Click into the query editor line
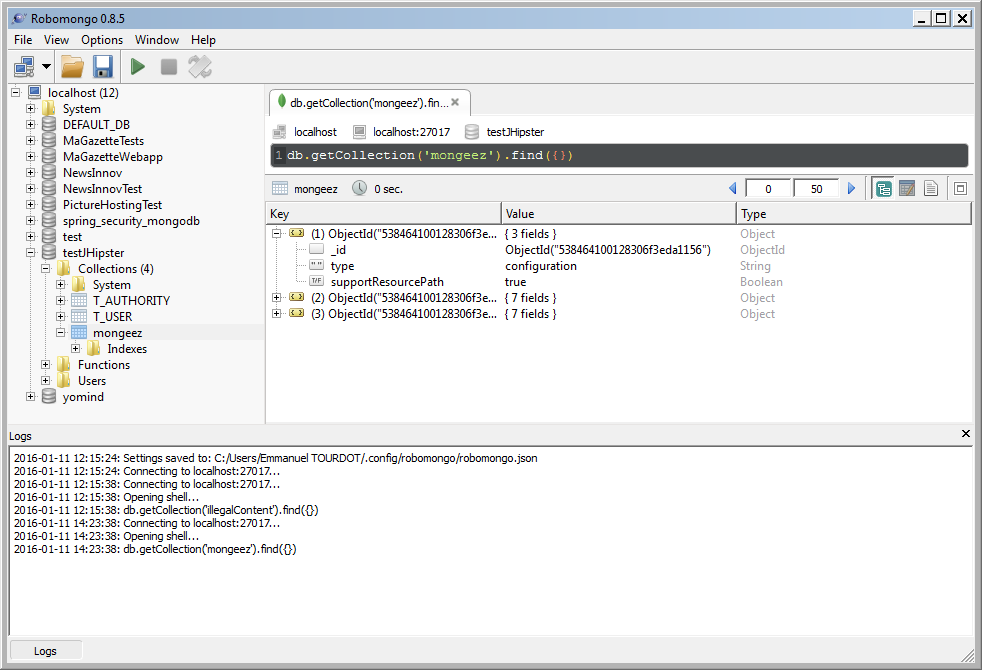 coord(619,155)
